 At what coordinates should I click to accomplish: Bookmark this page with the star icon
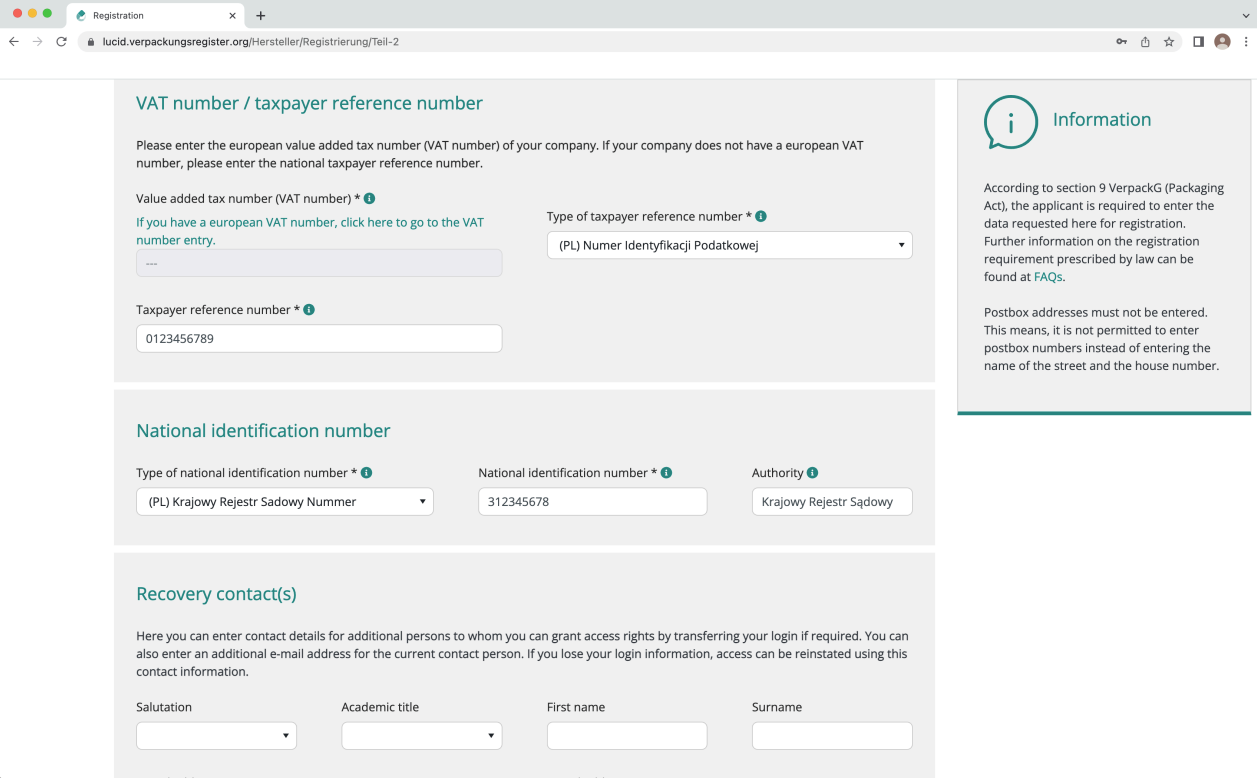coord(1169,42)
